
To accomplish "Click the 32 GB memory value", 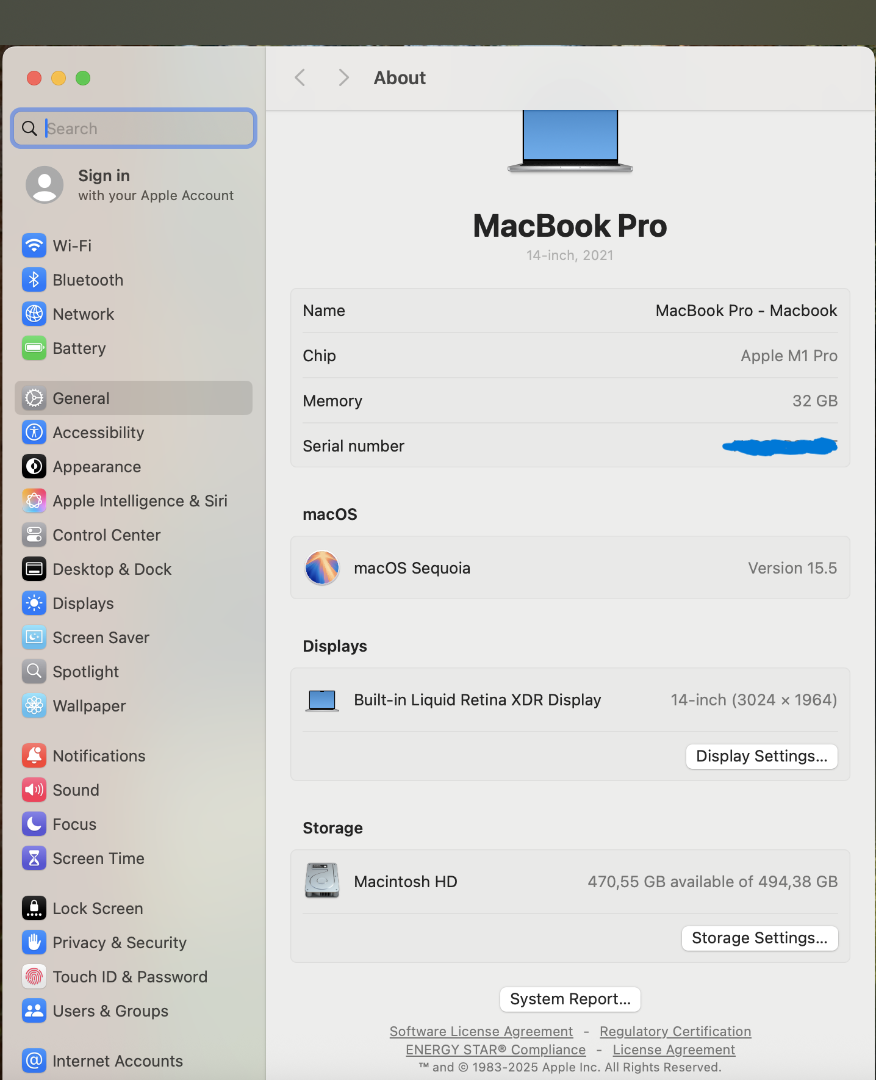I will click(815, 401).
